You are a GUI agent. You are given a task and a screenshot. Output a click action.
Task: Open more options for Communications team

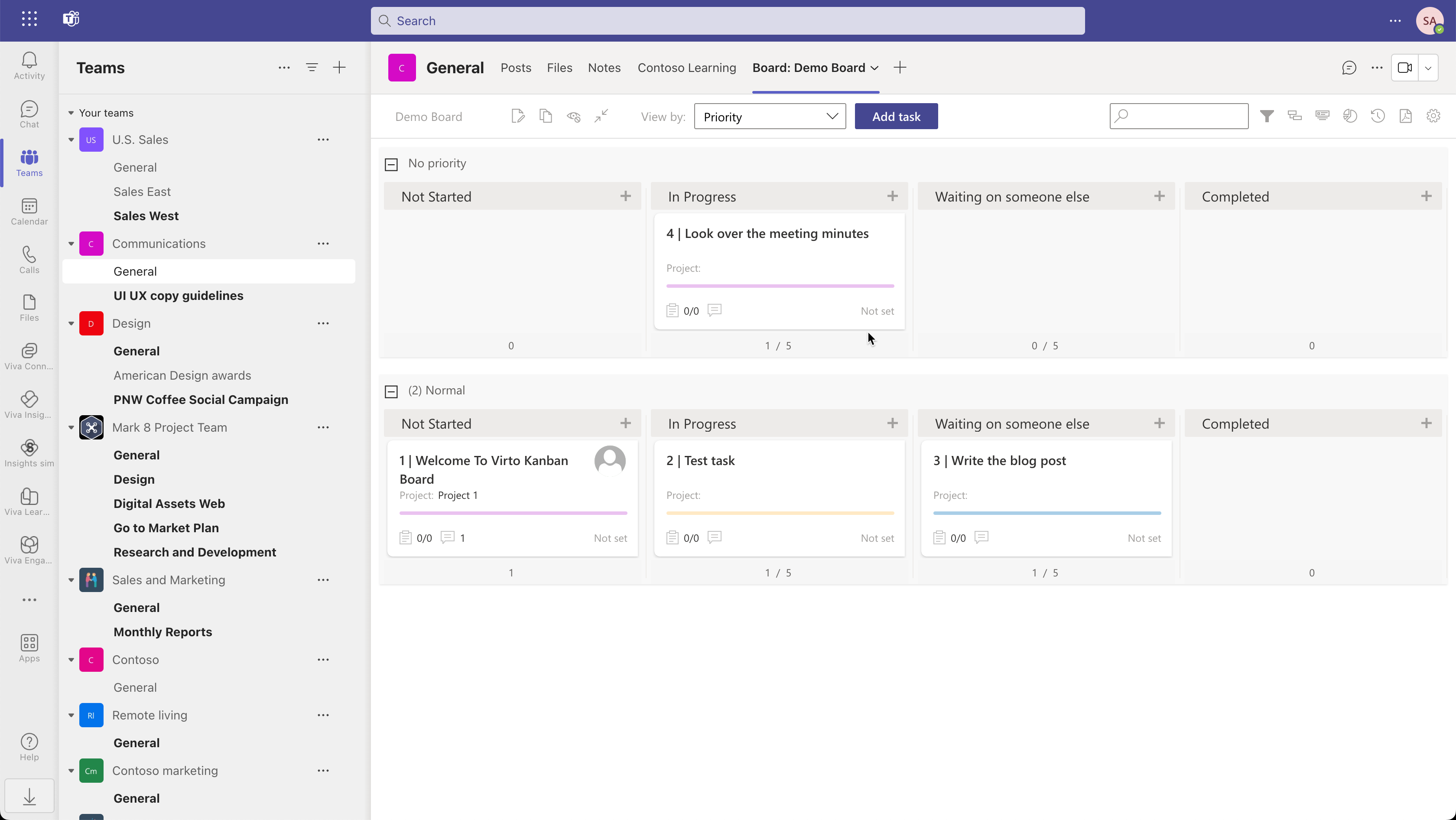323,244
